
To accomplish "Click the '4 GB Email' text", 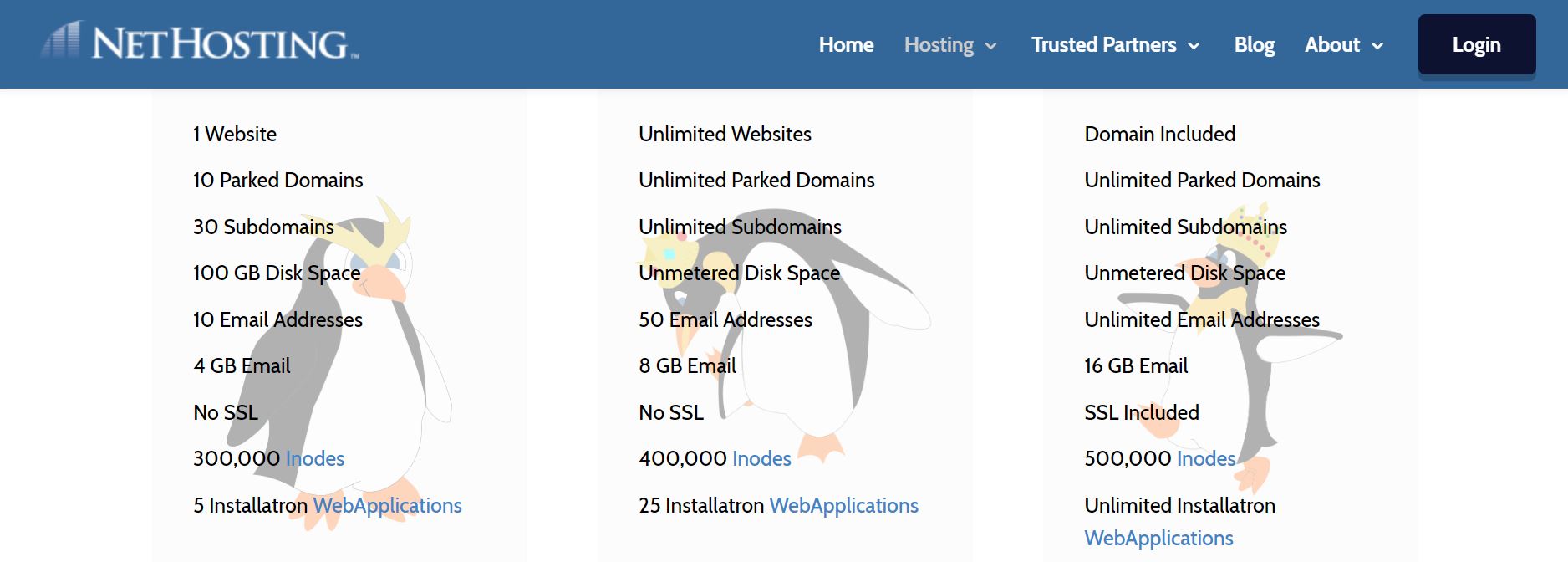I will (242, 366).
